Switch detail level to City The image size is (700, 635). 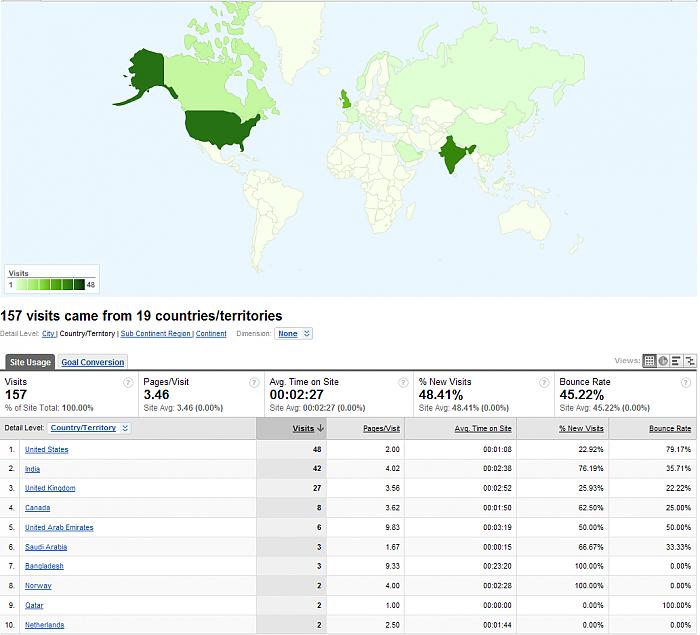tap(48, 334)
